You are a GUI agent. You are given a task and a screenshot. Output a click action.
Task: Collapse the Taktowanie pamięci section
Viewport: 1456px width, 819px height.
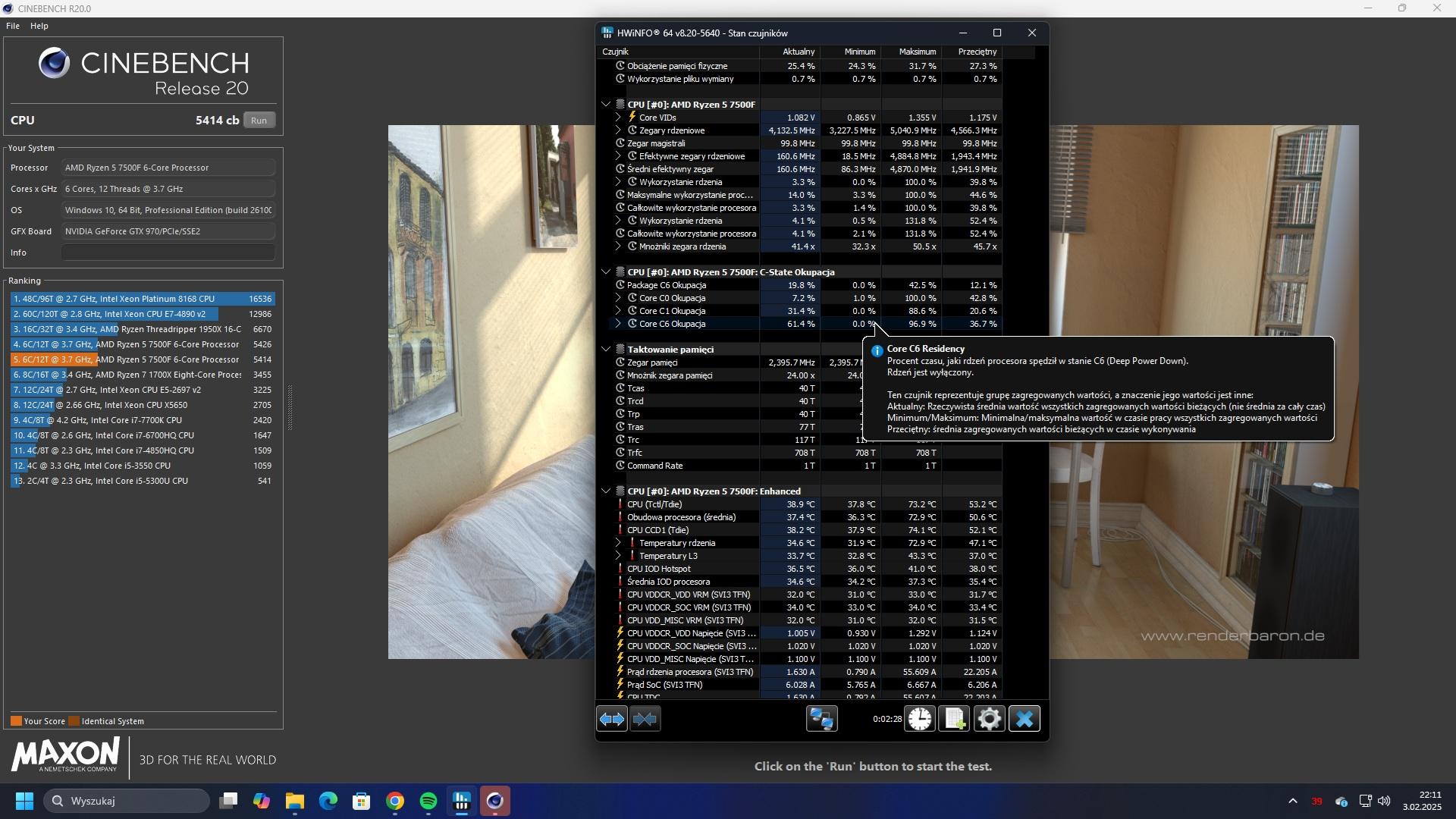click(x=606, y=350)
